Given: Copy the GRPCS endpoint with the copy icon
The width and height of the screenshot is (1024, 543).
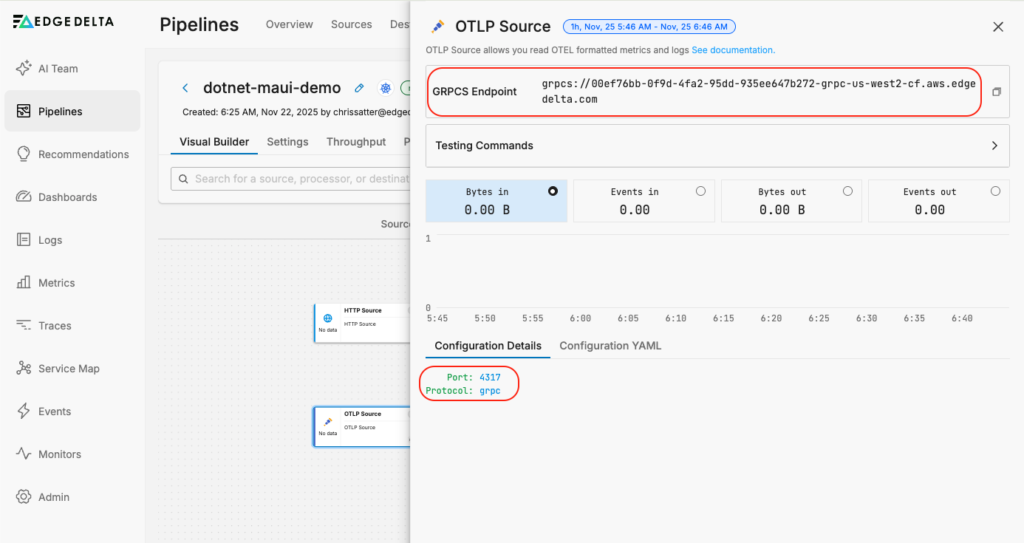Looking at the screenshot, I should [996, 92].
